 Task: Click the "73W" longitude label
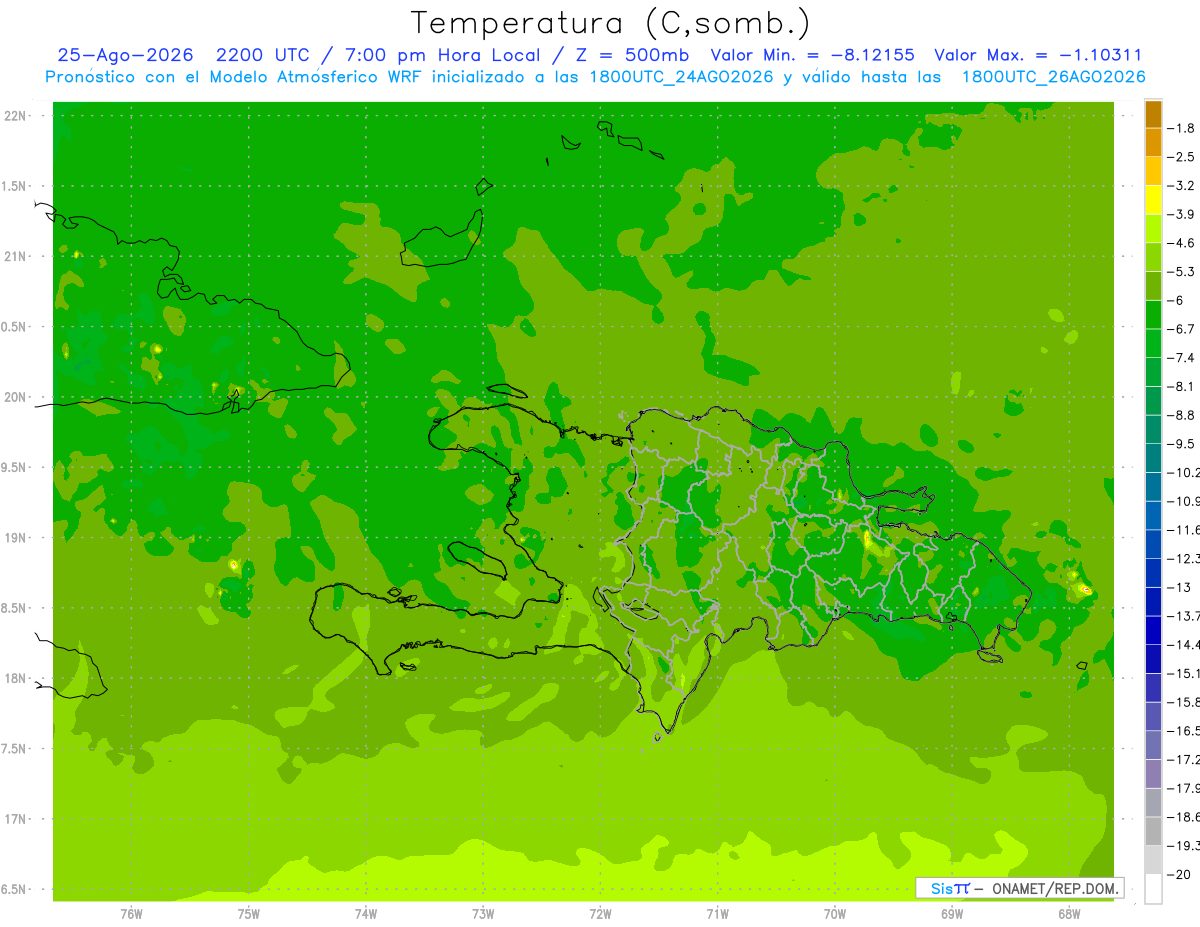pos(483,913)
